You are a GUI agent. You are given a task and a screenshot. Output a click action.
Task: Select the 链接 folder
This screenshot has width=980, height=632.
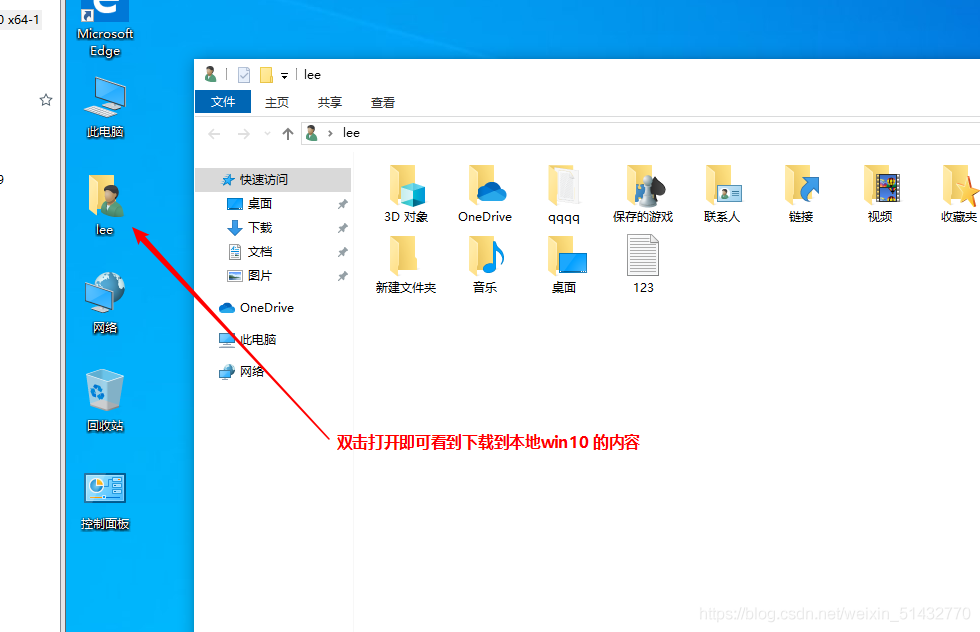point(801,194)
